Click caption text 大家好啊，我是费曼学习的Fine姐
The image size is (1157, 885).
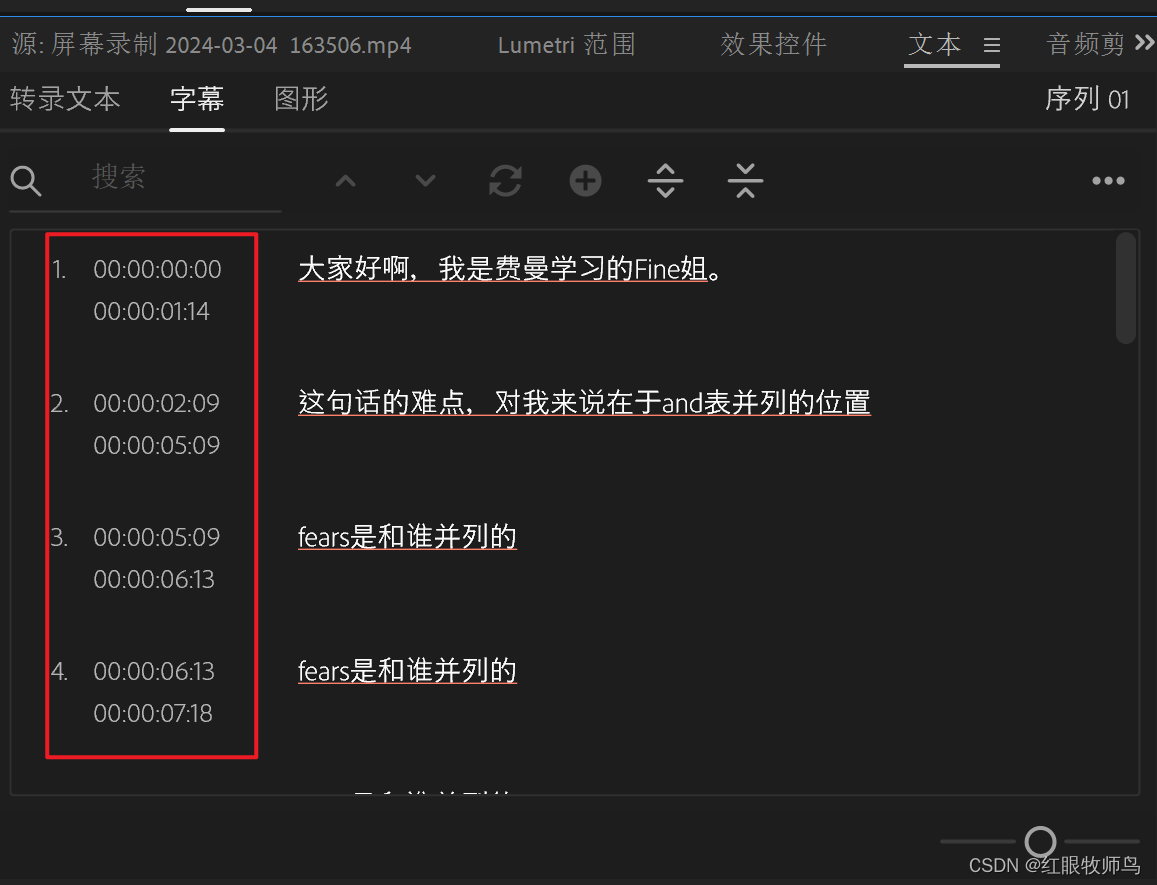coord(509,269)
